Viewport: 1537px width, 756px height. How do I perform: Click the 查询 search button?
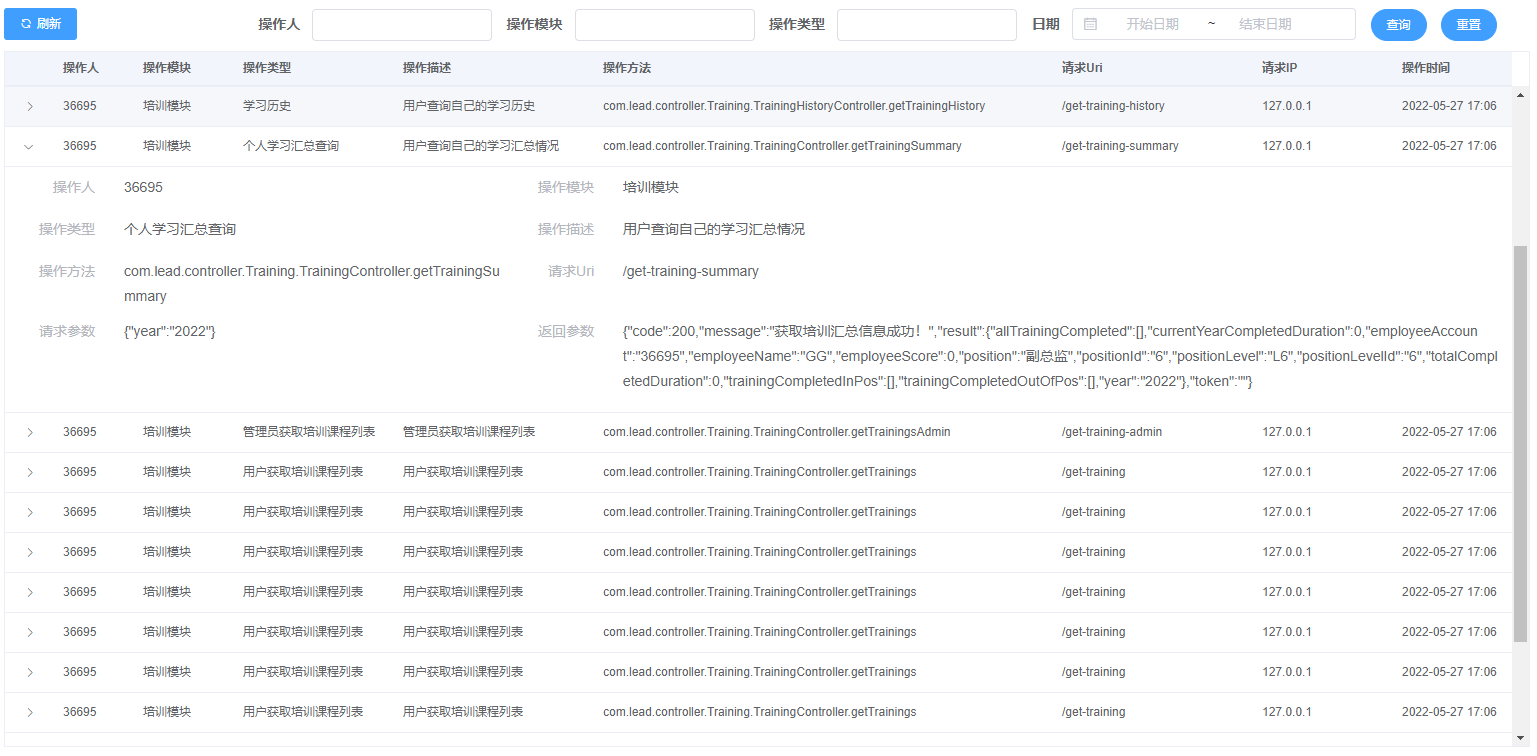tap(1398, 25)
